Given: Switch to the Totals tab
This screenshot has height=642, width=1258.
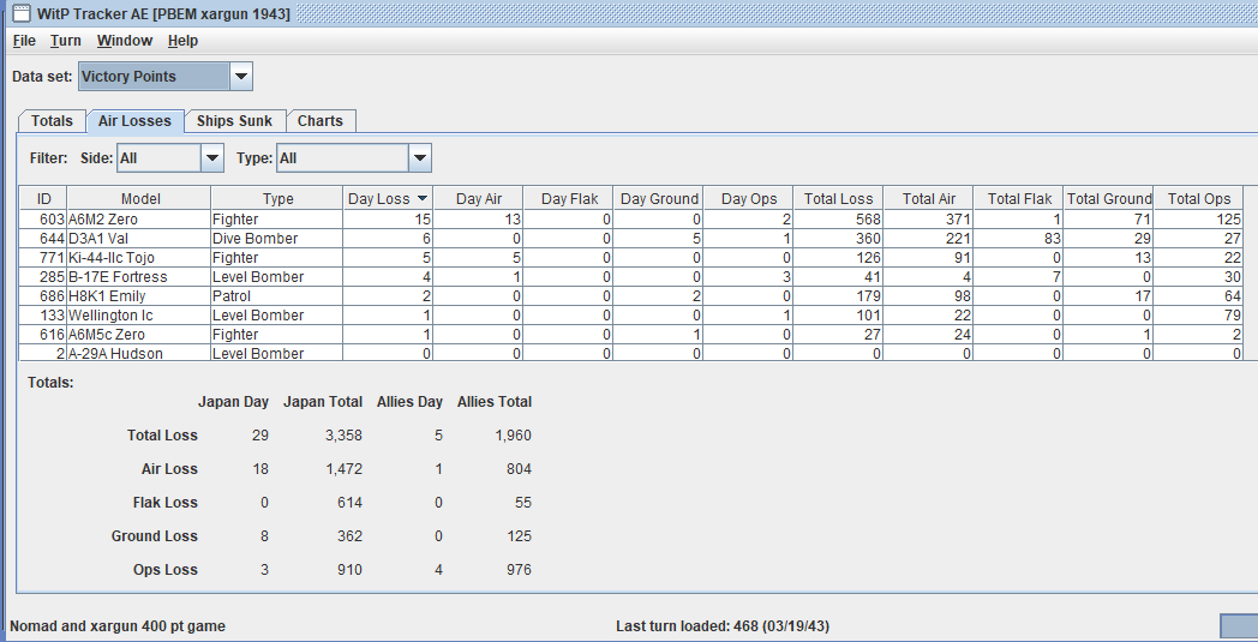Looking at the screenshot, I should click(52, 121).
